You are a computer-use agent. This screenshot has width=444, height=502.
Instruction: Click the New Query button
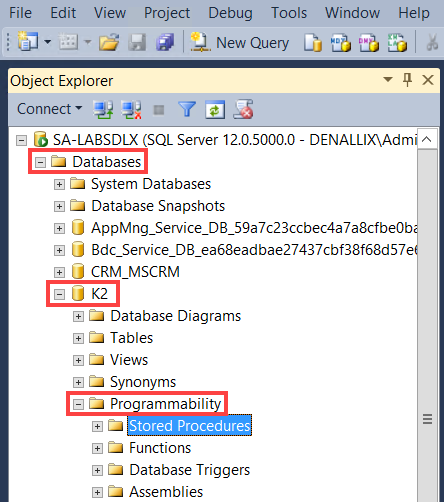point(239,42)
